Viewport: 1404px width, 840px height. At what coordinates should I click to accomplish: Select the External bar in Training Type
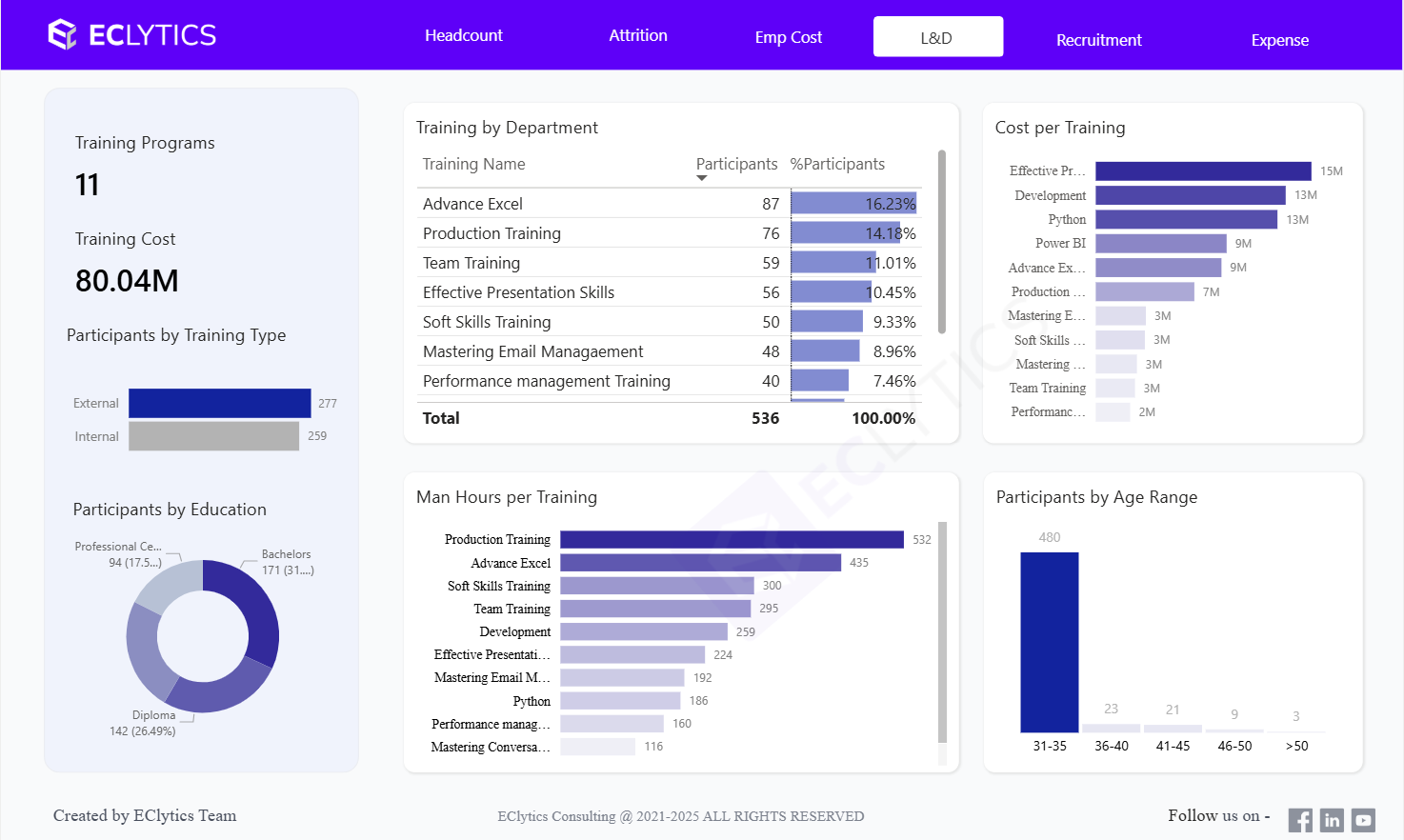coord(219,403)
